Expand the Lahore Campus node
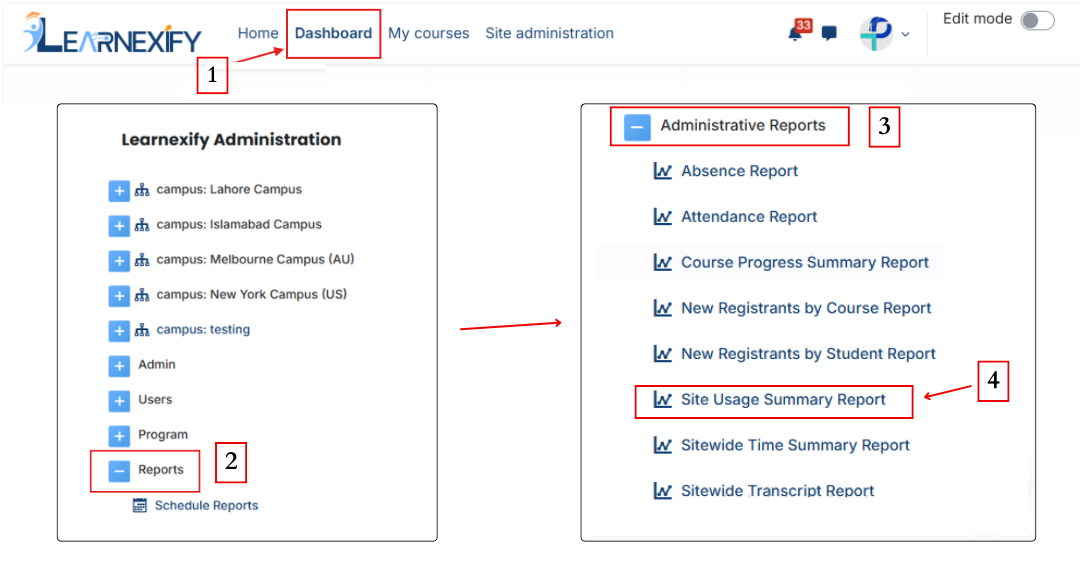This screenshot has height=566, width=1080. 119,191
